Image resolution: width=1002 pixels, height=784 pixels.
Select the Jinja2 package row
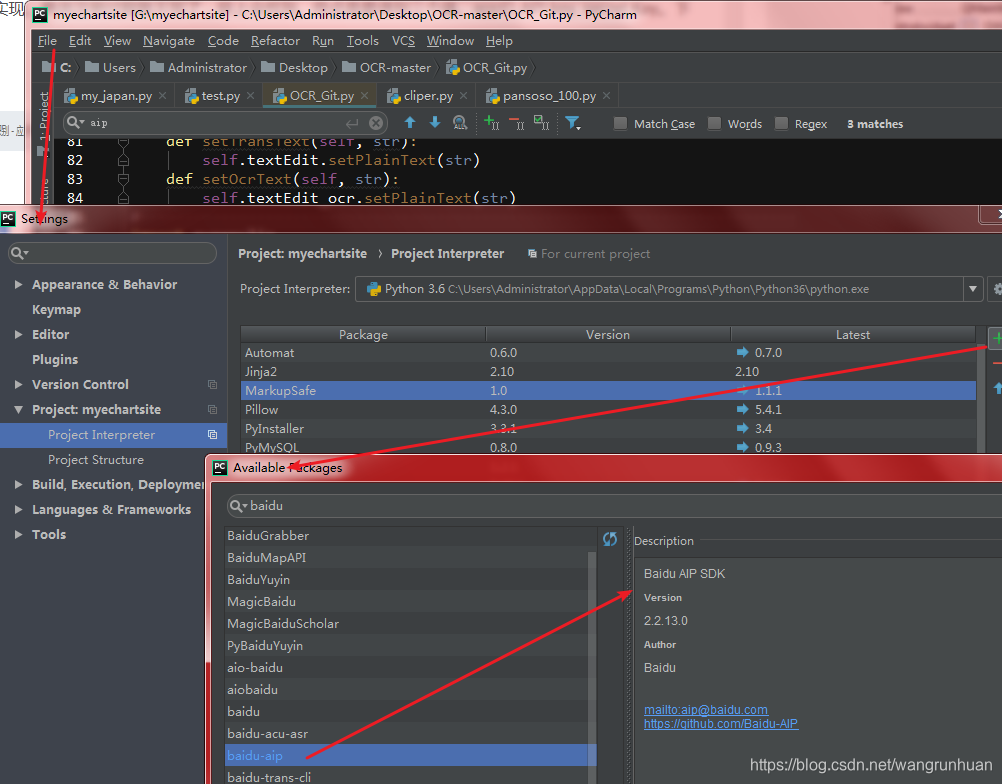pyautogui.click(x=608, y=371)
